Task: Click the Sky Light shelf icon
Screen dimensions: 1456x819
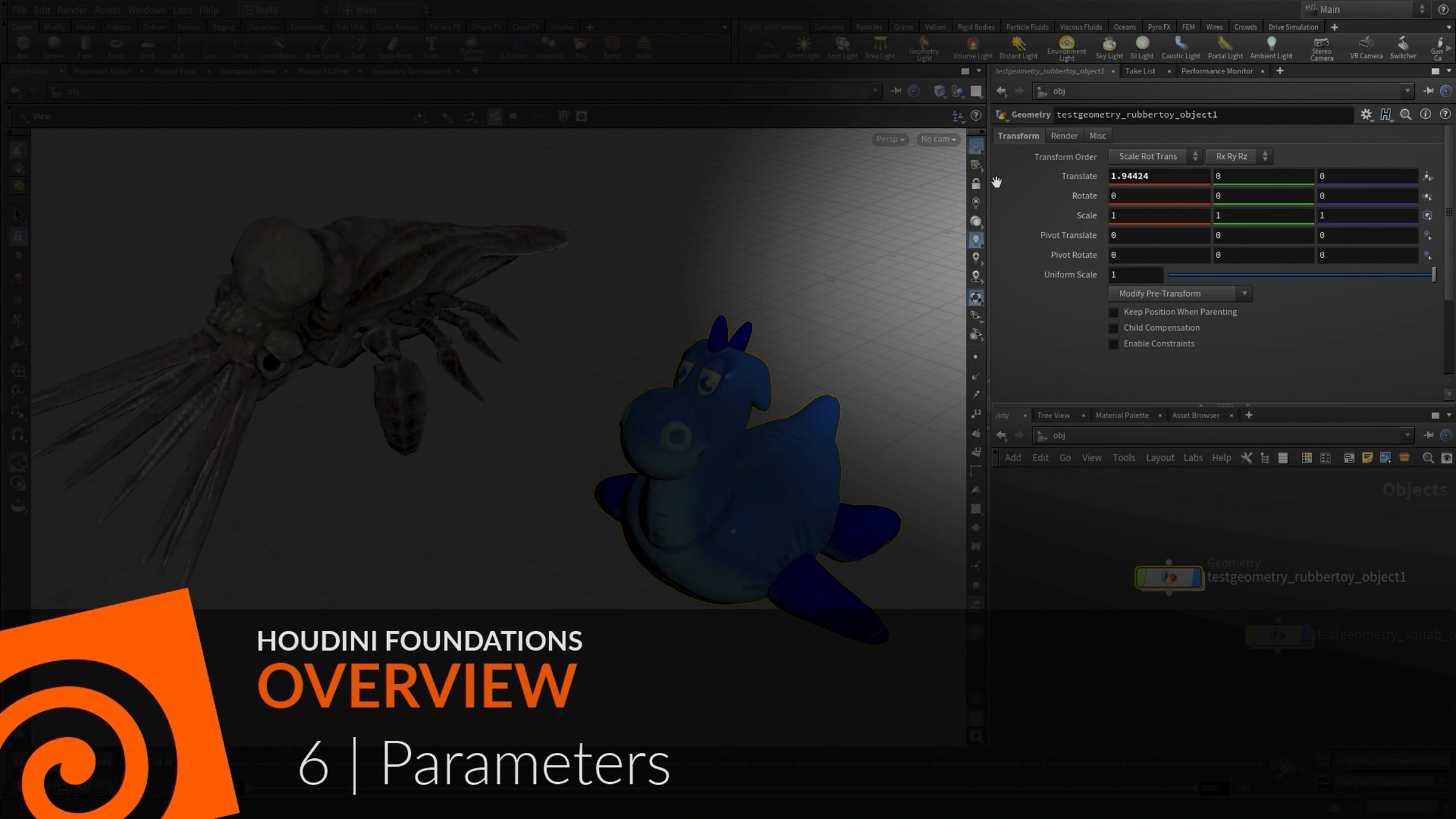Action: click(1109, 46)
